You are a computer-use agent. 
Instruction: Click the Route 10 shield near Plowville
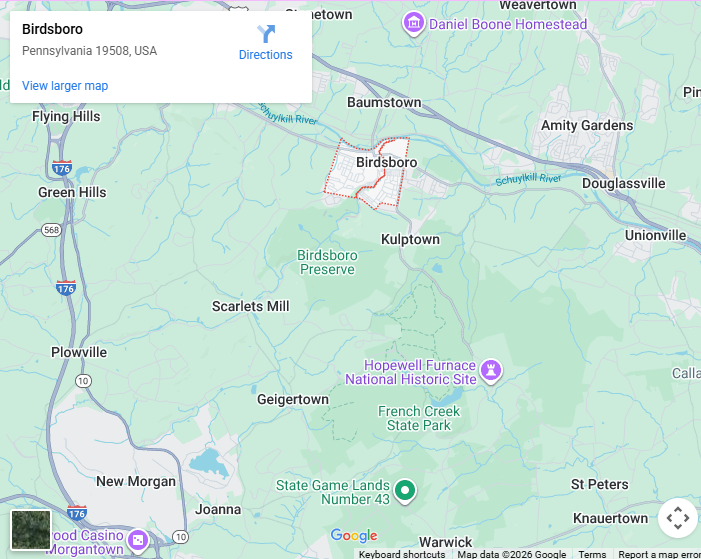(83, 381)
